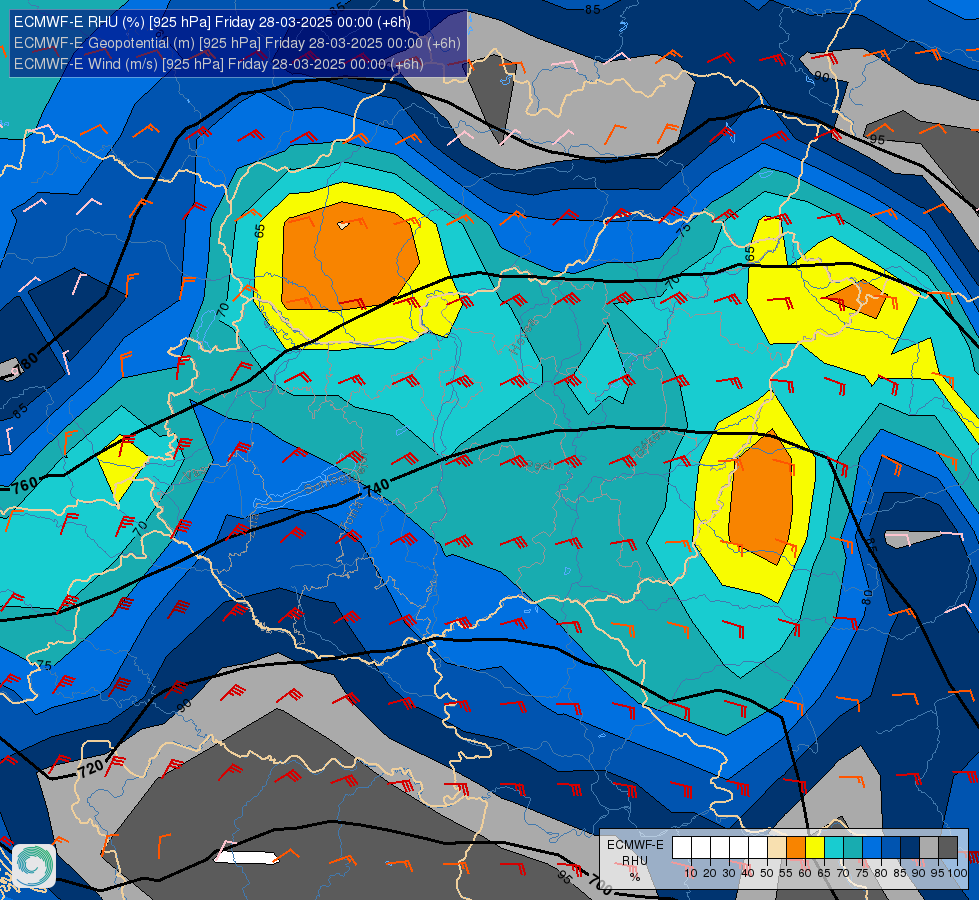Viewport: 979px width, 900px height.
Task: Click the ECMWF swirl logo icon
Action: click(34, 865)
